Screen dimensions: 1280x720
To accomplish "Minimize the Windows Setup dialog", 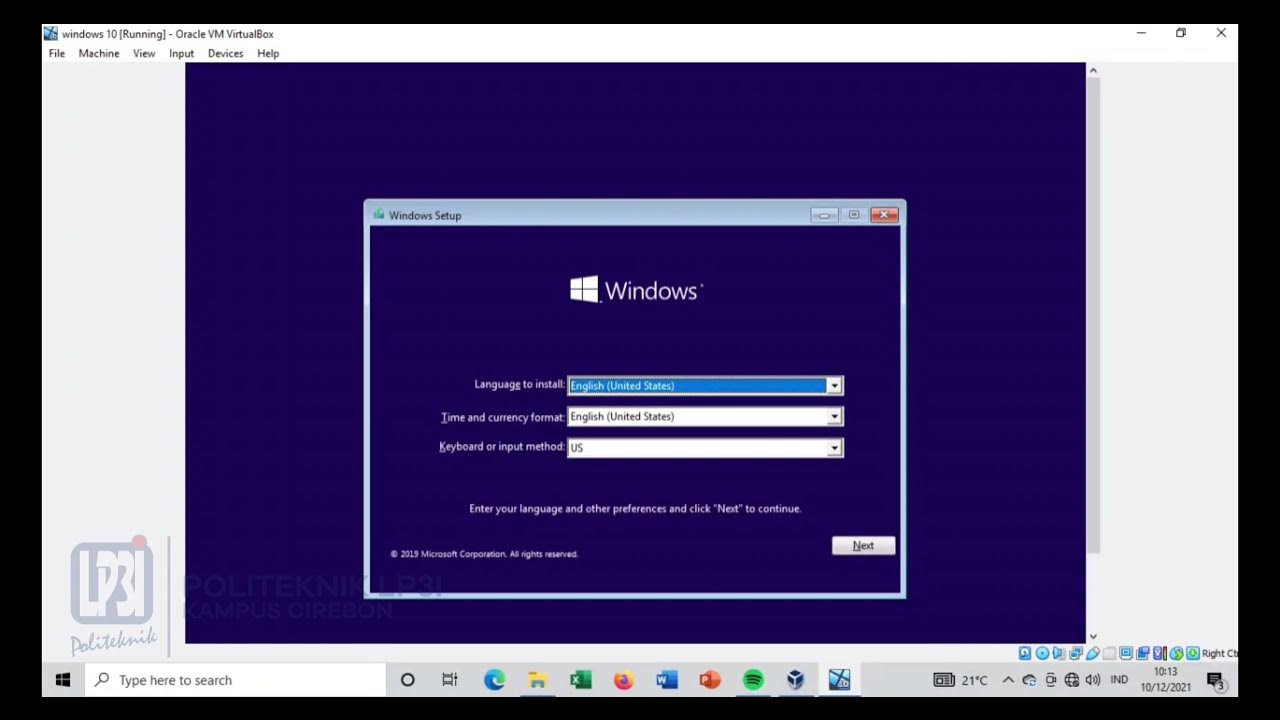I will pyautogui.click(x=824, y=215).
